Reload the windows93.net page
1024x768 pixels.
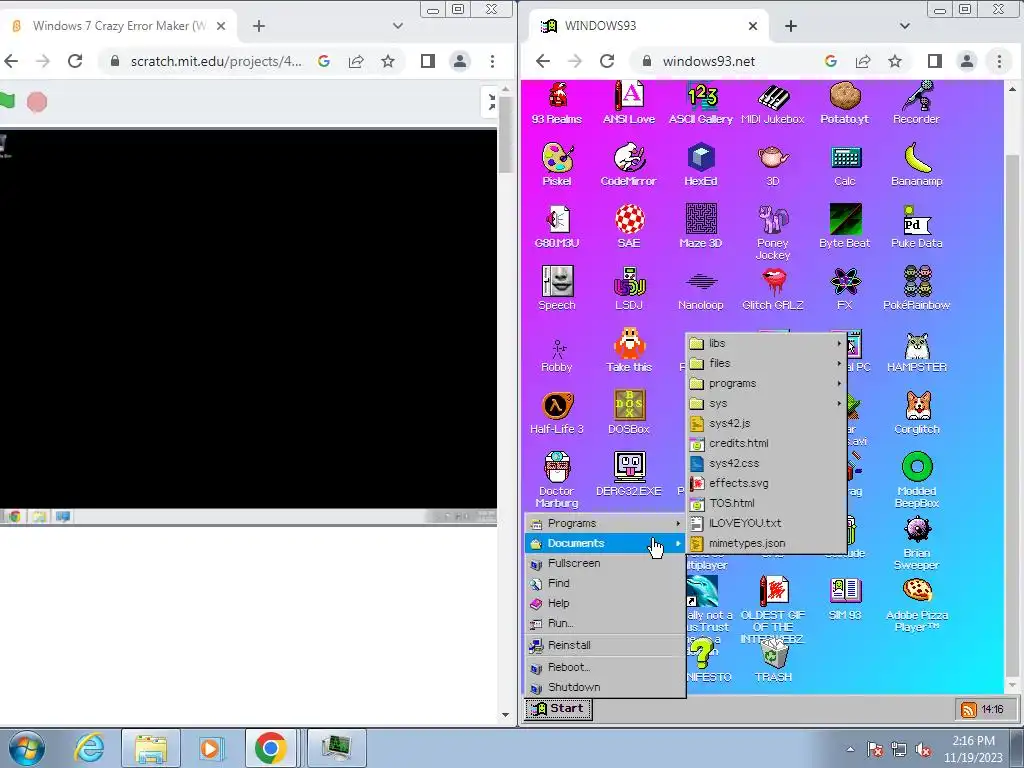point(607,61)
